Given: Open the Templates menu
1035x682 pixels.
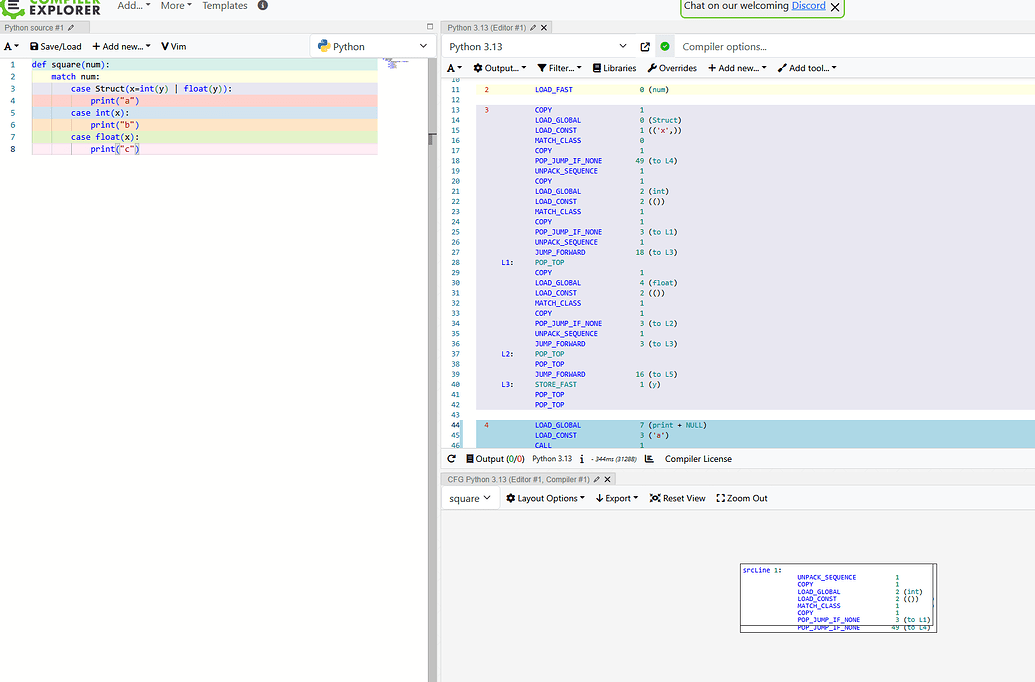Looking at the screenshot, I should (225, 6).
